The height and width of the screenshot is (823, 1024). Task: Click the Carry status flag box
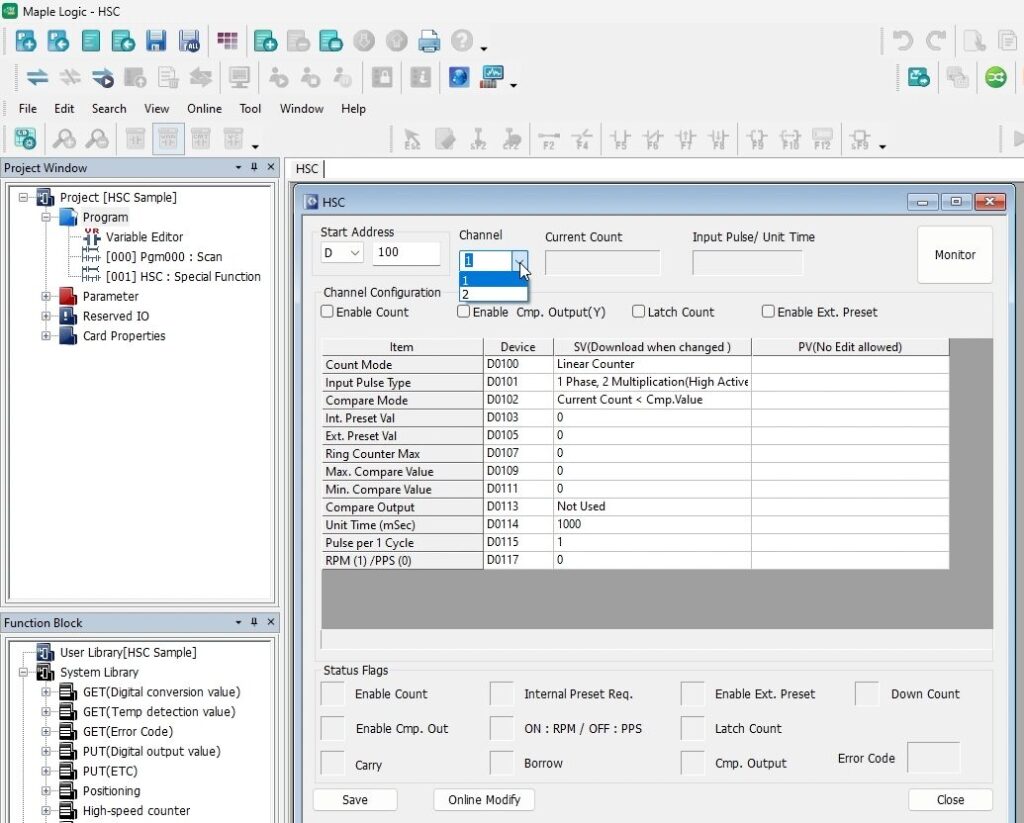[332, 763]
